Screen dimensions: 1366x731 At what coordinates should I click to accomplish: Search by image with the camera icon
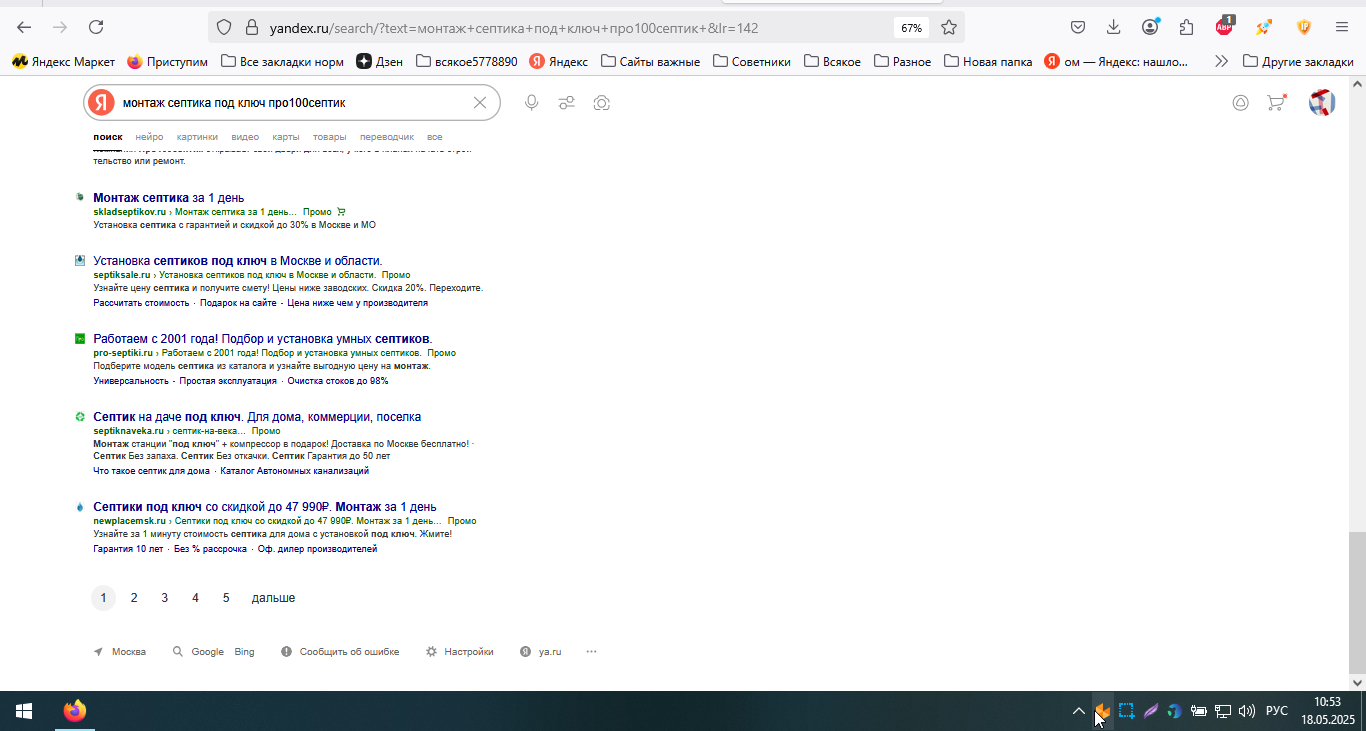point(601,102)
